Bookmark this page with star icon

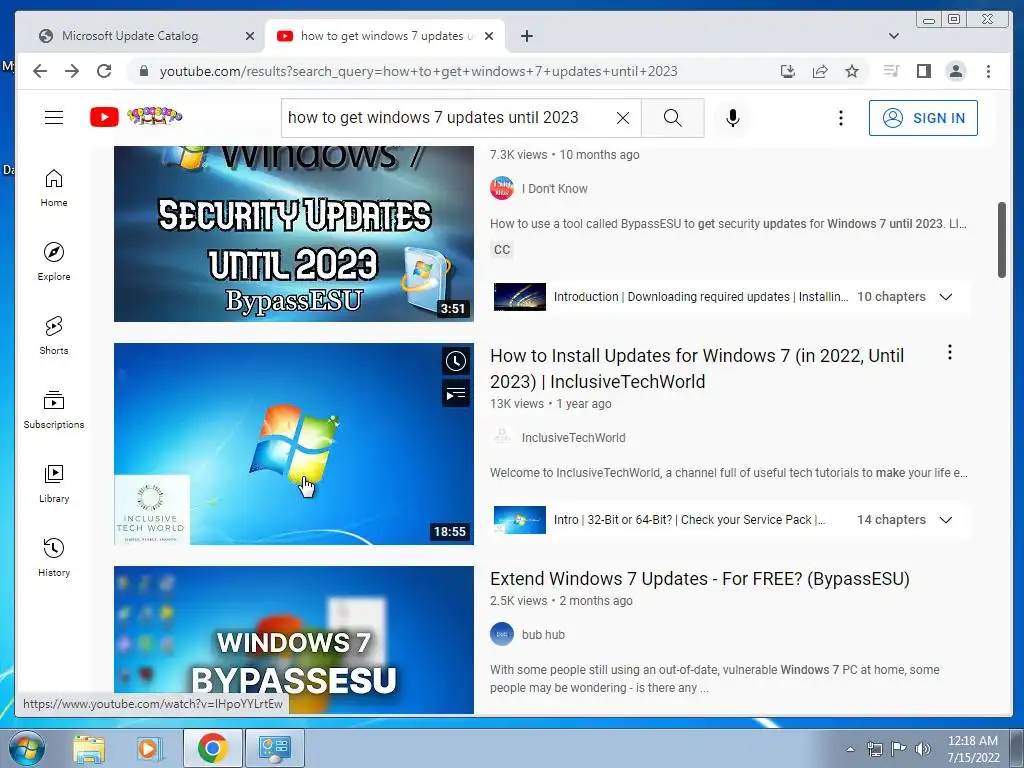(x=852, y=71)
